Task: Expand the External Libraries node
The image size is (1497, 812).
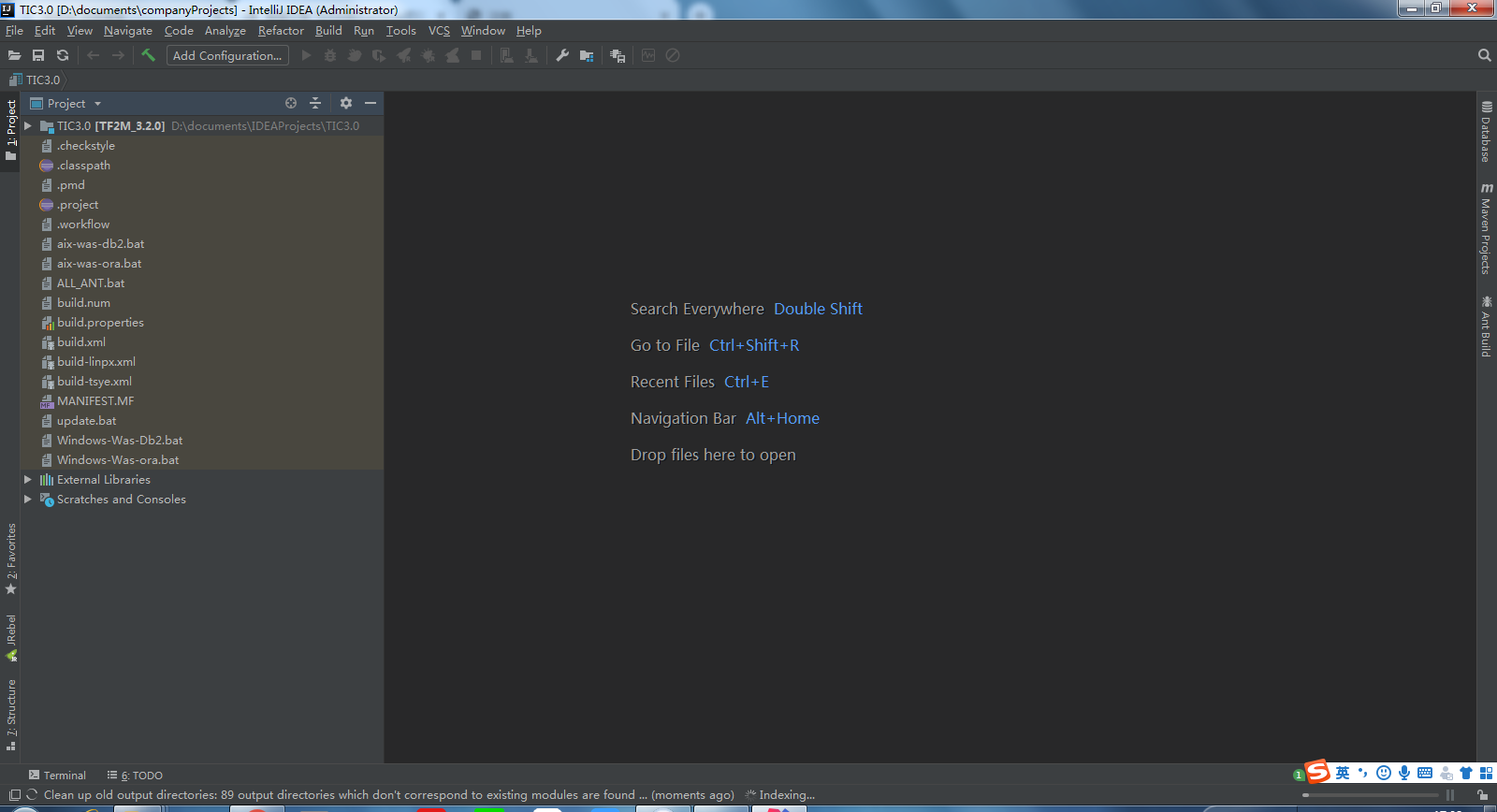Action: click(28, 479)
